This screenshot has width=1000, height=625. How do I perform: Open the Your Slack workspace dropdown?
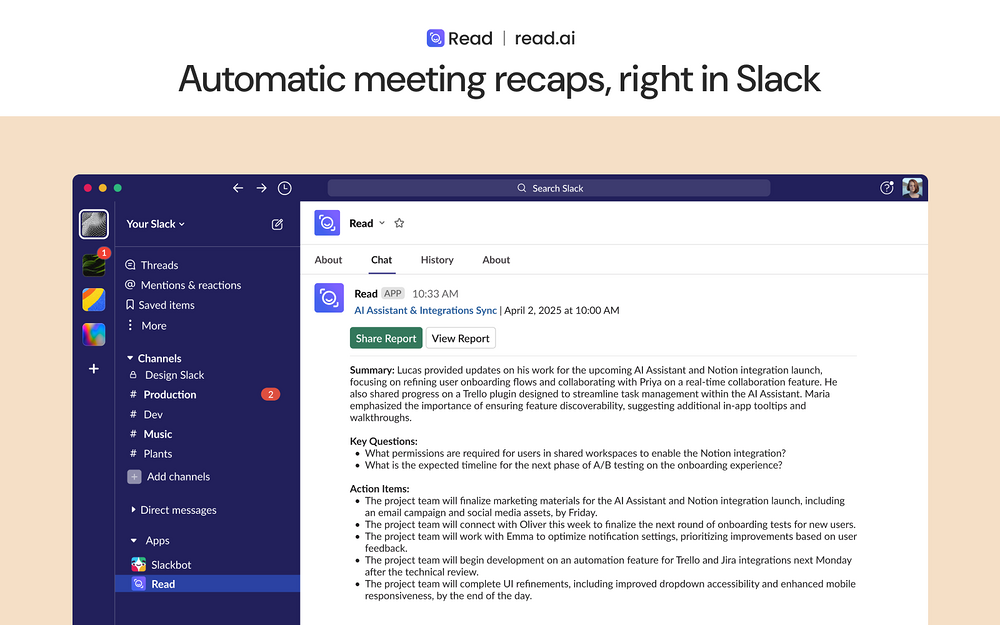click(x=156, y=224)
